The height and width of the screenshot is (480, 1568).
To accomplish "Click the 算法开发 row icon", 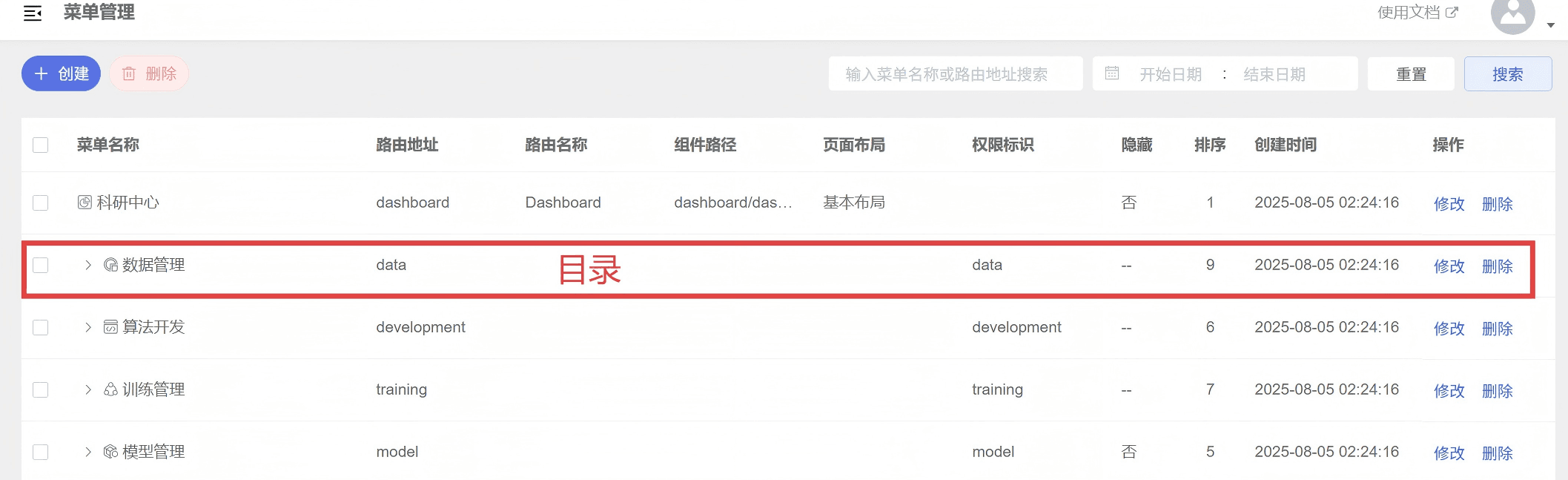I will point(110,327).
